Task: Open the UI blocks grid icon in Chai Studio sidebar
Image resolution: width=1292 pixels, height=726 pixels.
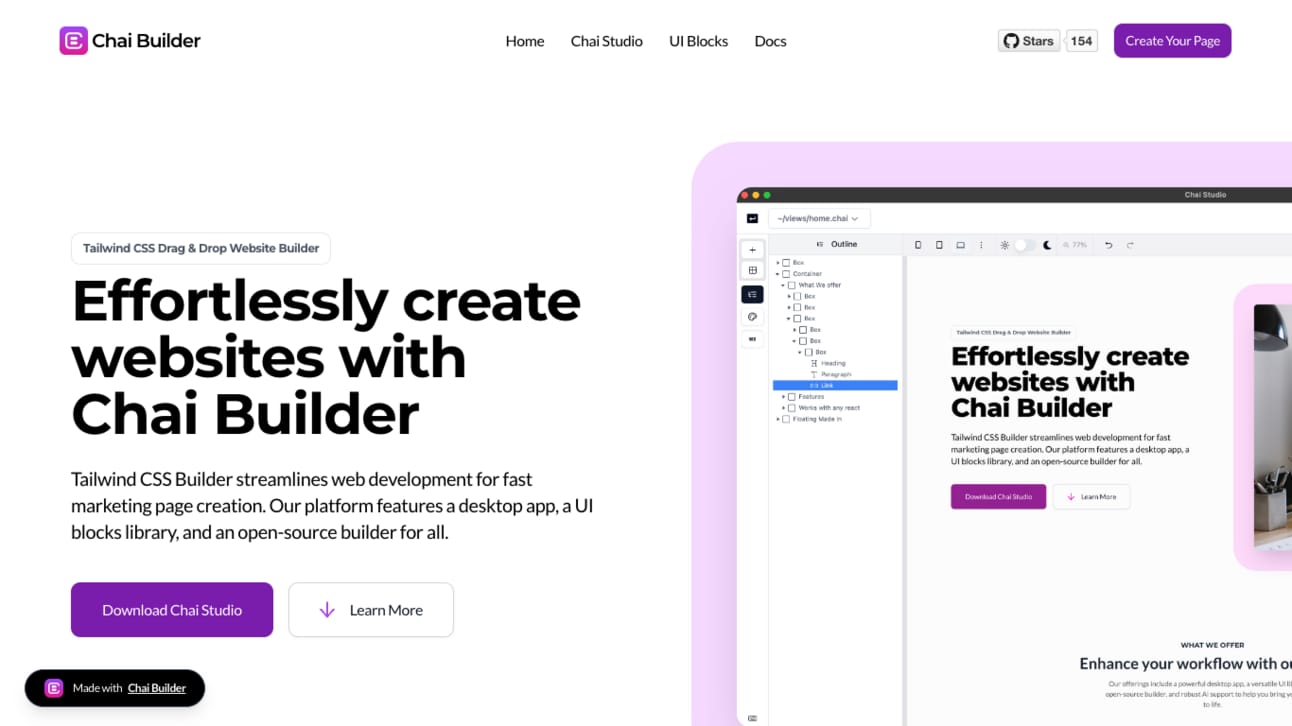Action: coord(753,270)
